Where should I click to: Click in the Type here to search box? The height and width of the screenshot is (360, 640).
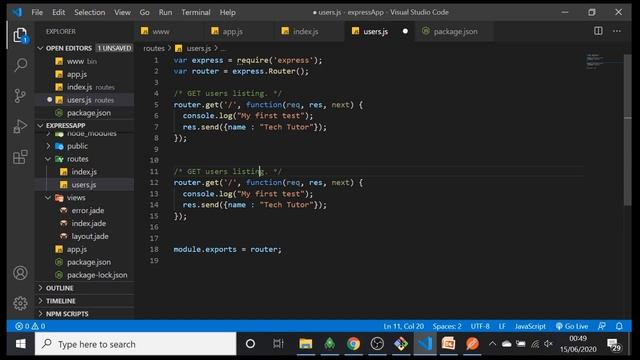[x=136, y=344]
